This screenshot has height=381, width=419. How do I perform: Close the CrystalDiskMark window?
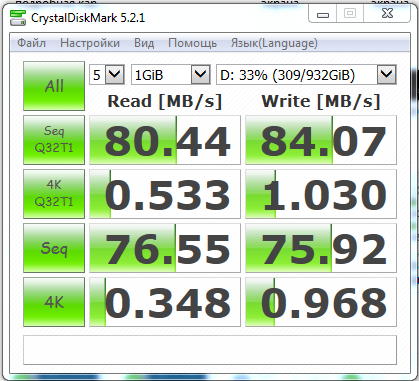click(x=387, y=14)
